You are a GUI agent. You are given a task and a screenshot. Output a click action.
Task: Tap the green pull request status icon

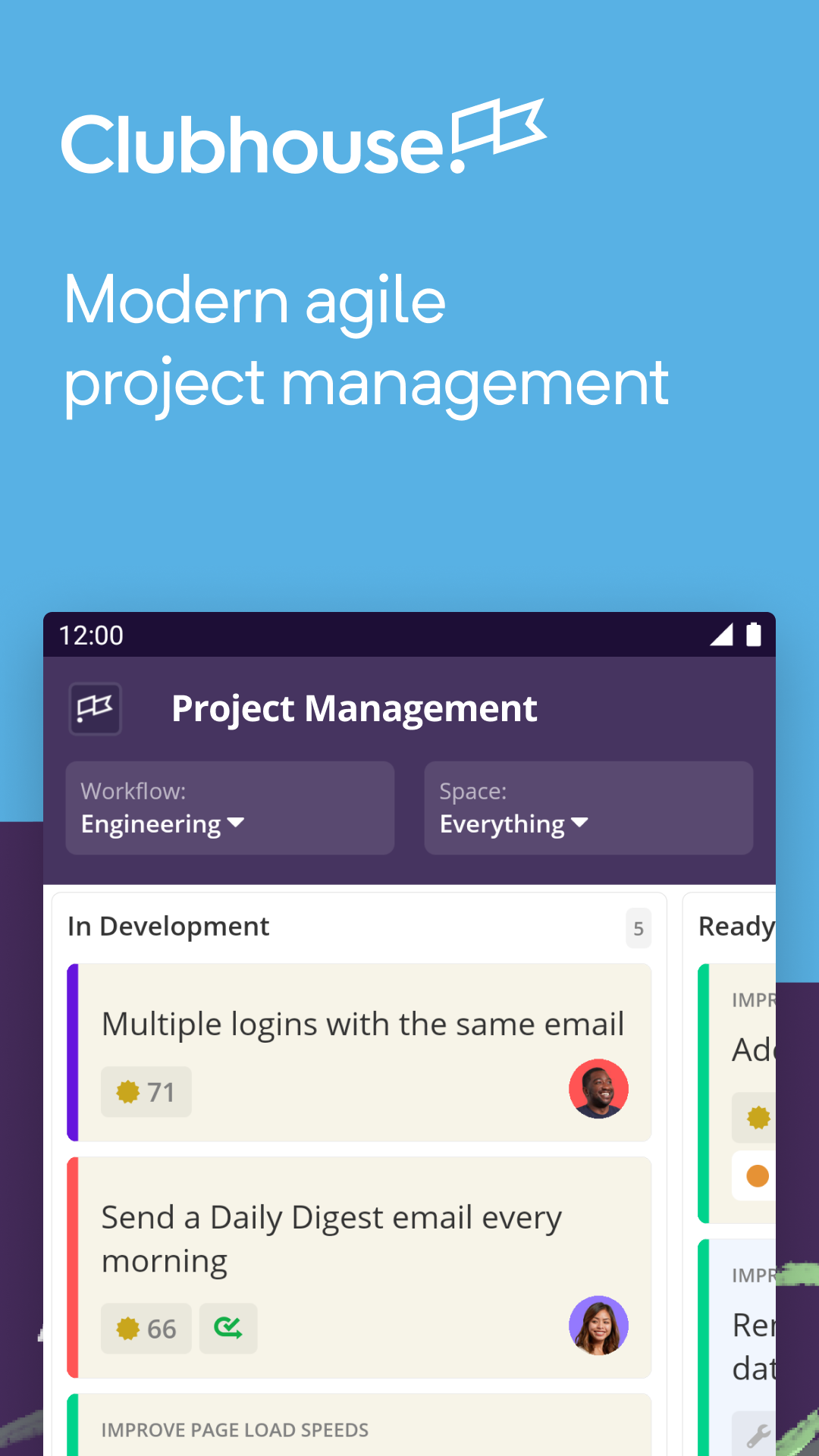coord(227,1329)
